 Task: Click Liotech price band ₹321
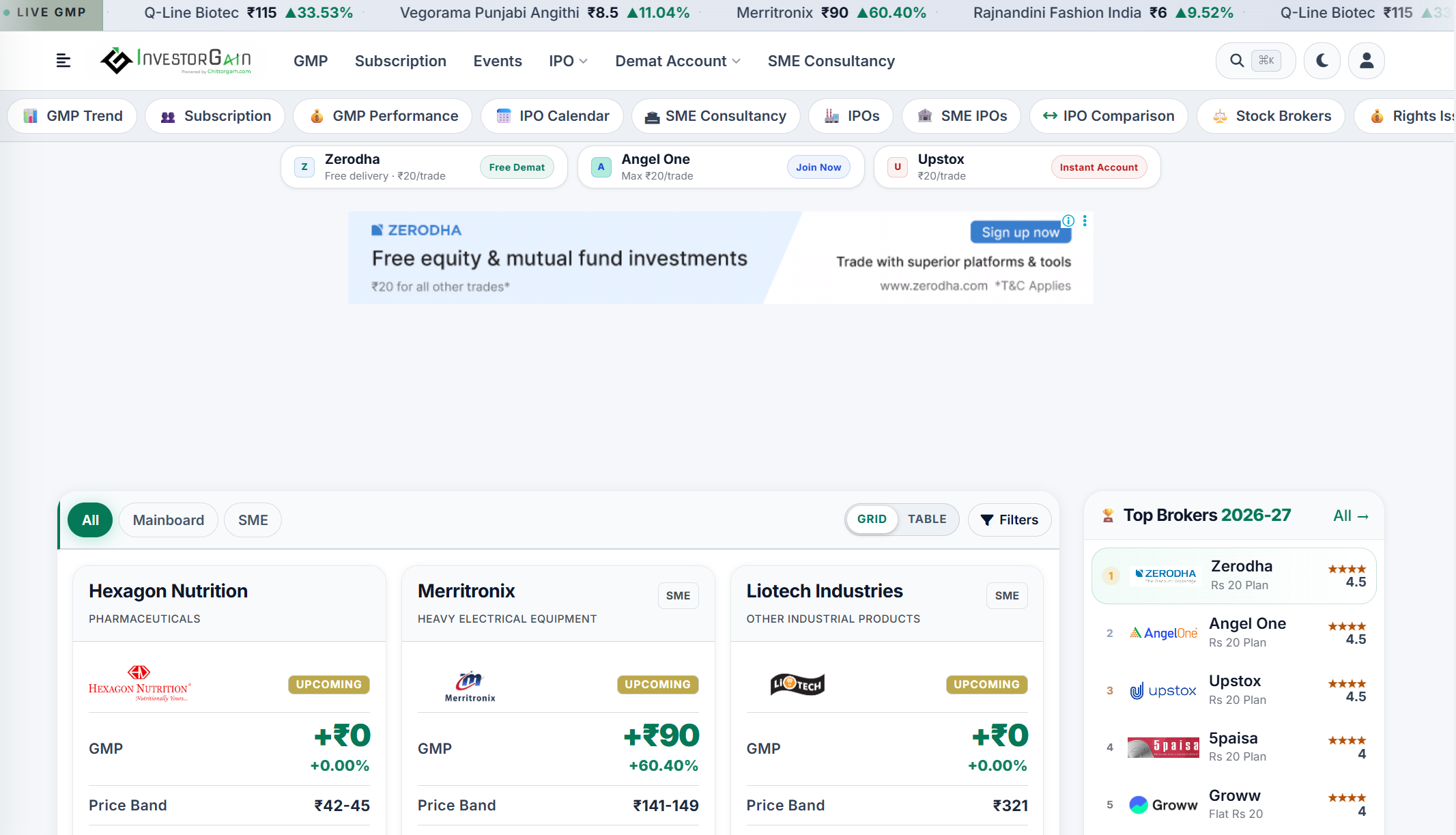tap(1010, 806)
